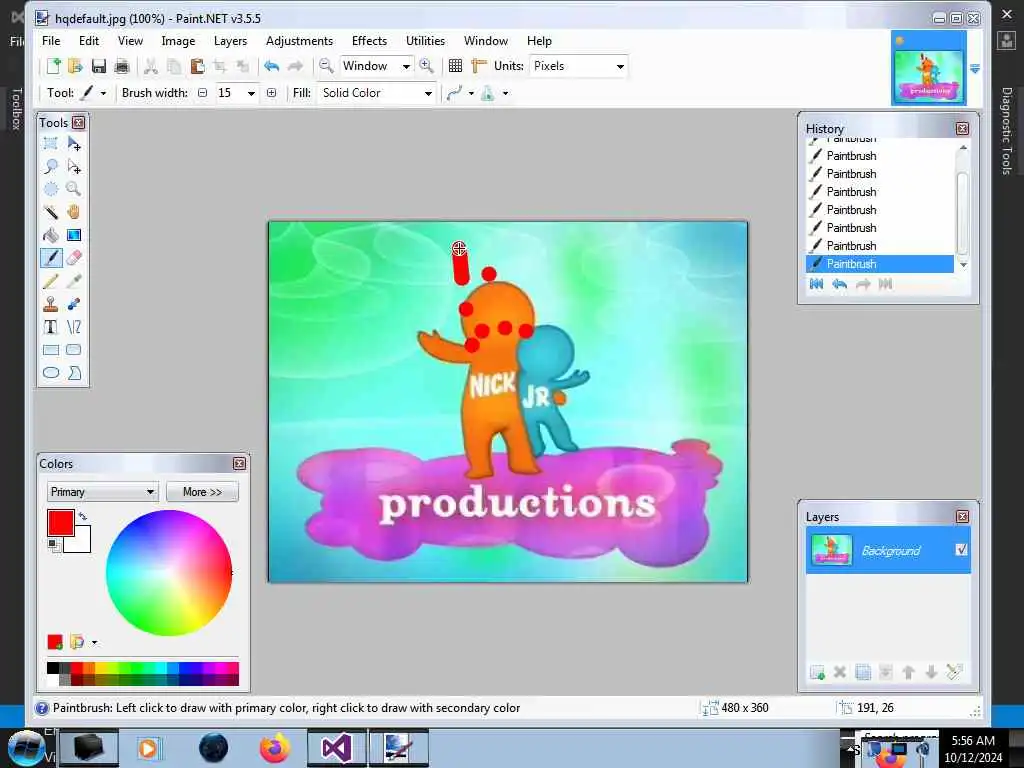
Task: Select the Clone Stamp tool
Action: coord(50,304)
